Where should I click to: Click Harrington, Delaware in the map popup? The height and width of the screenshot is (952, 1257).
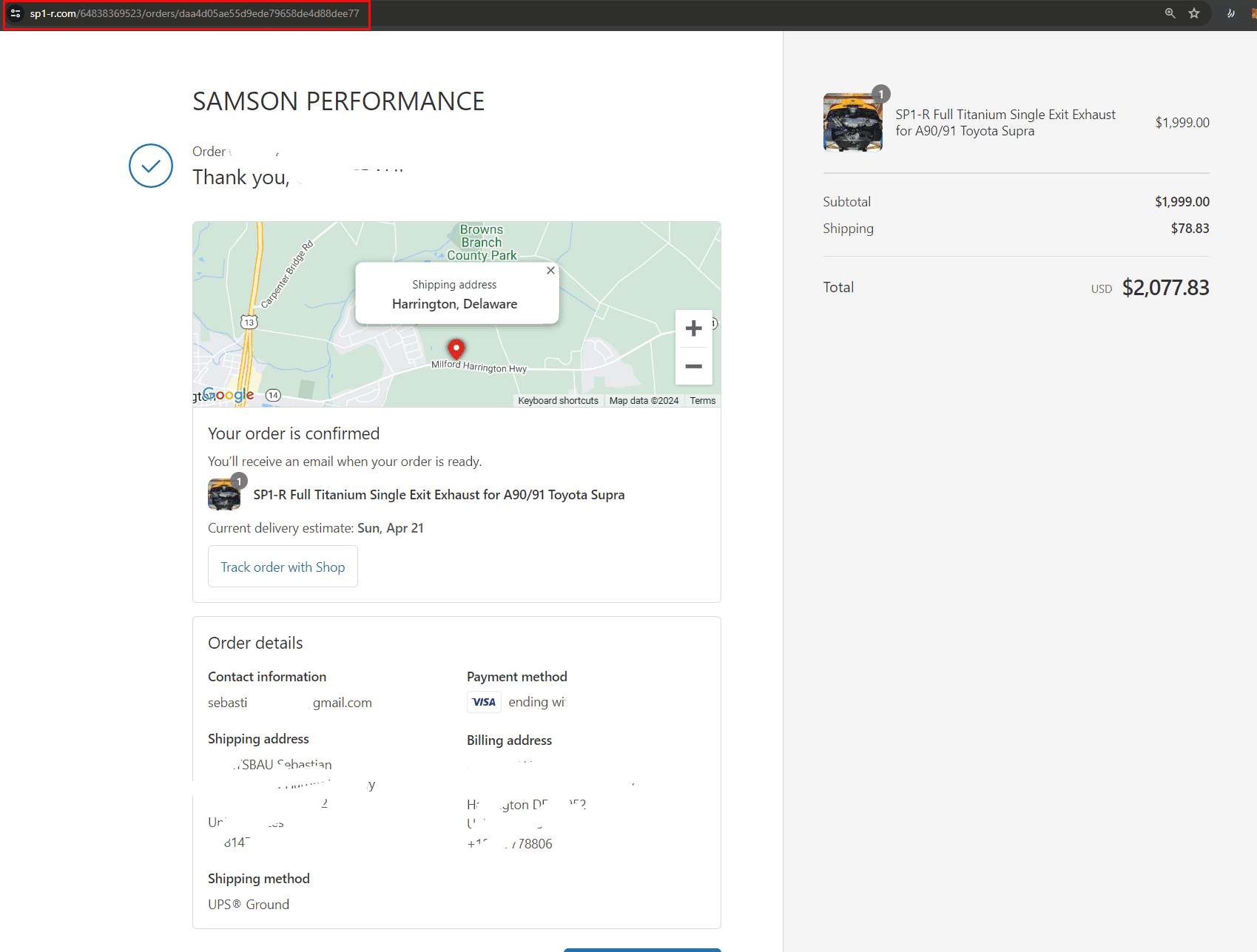[x=454, y=304]
